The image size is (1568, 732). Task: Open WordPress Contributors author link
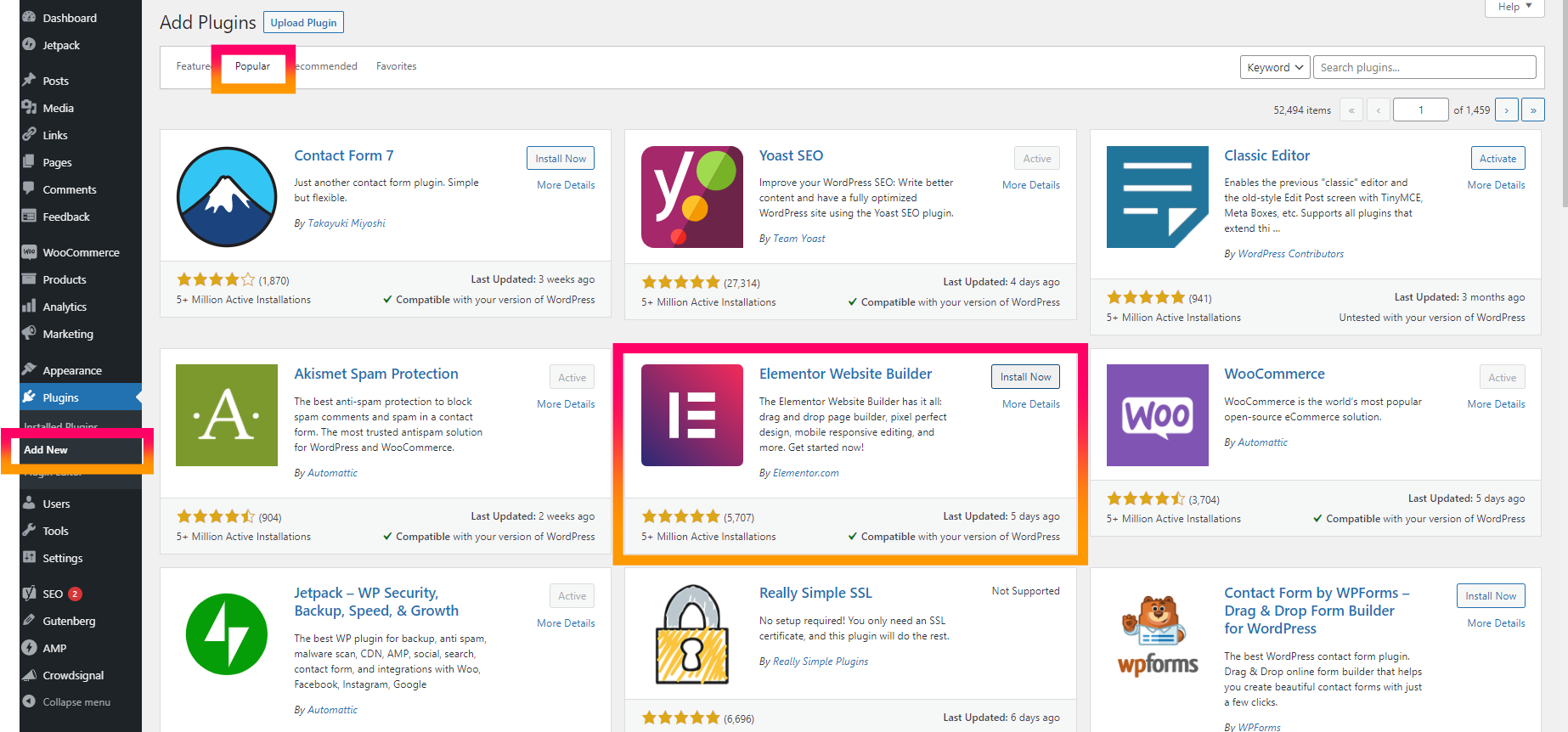1291,254
